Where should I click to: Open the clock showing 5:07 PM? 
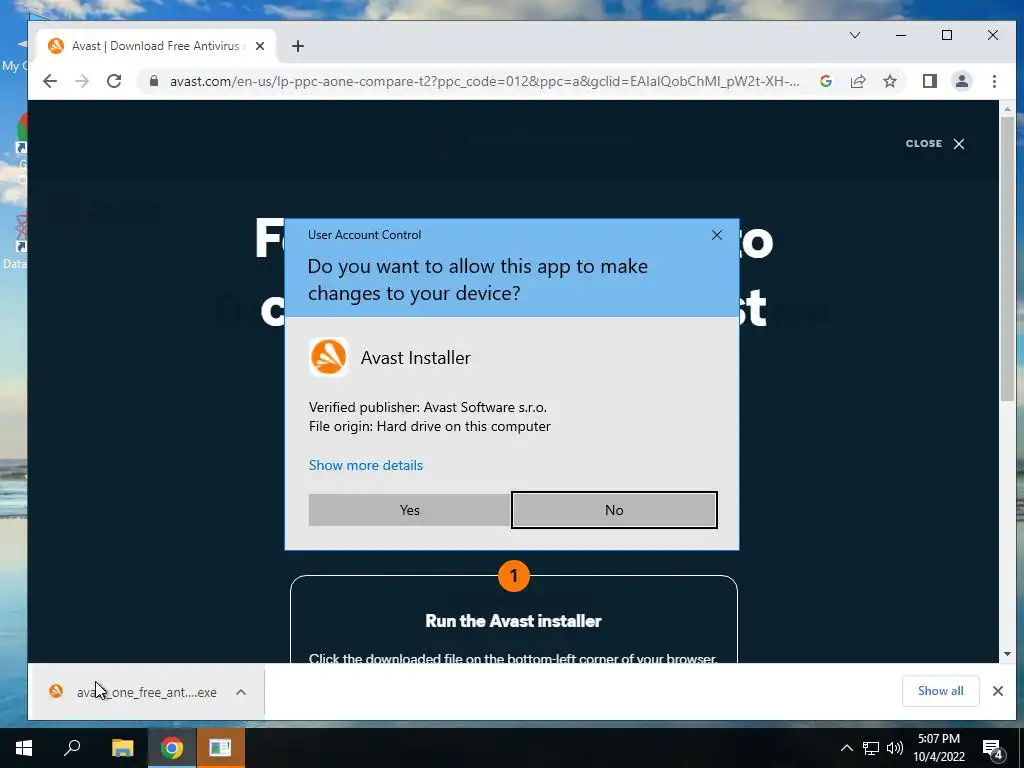[x=939, y=748]
